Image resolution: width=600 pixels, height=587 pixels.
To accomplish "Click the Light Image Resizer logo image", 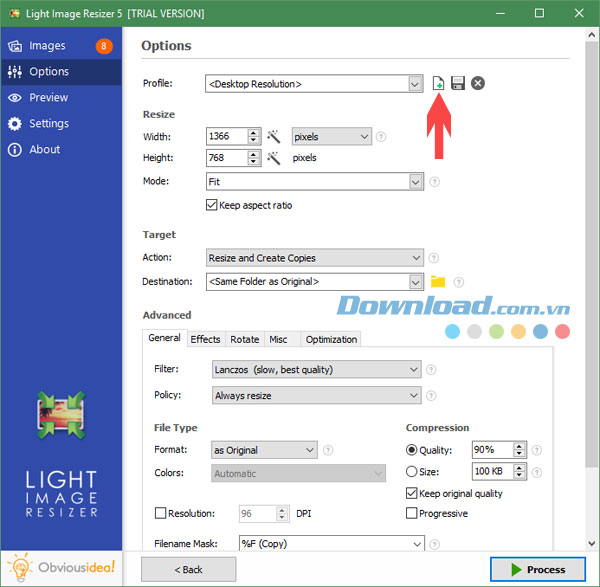I will (x=61, y=415).
